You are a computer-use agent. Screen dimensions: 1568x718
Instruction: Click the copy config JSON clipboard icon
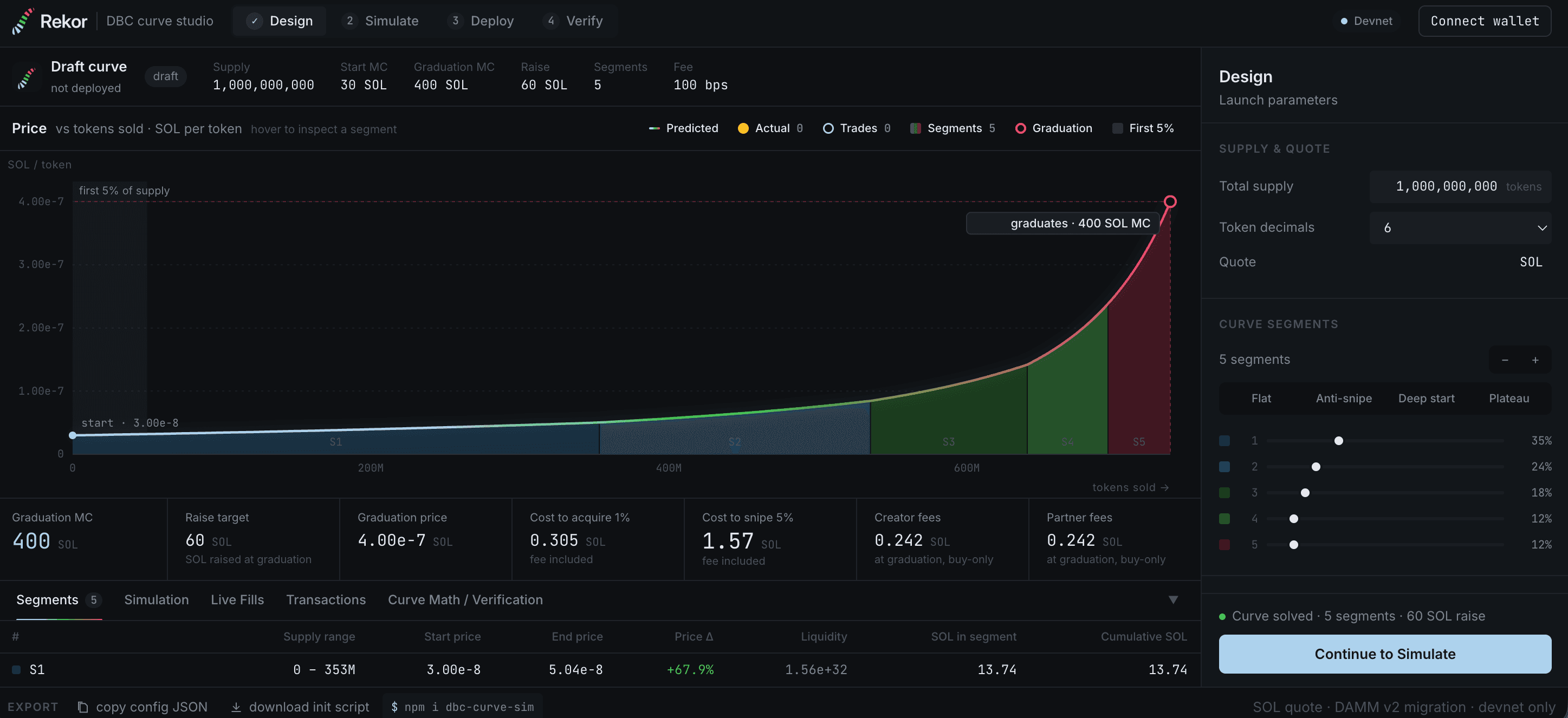[83, 707]
